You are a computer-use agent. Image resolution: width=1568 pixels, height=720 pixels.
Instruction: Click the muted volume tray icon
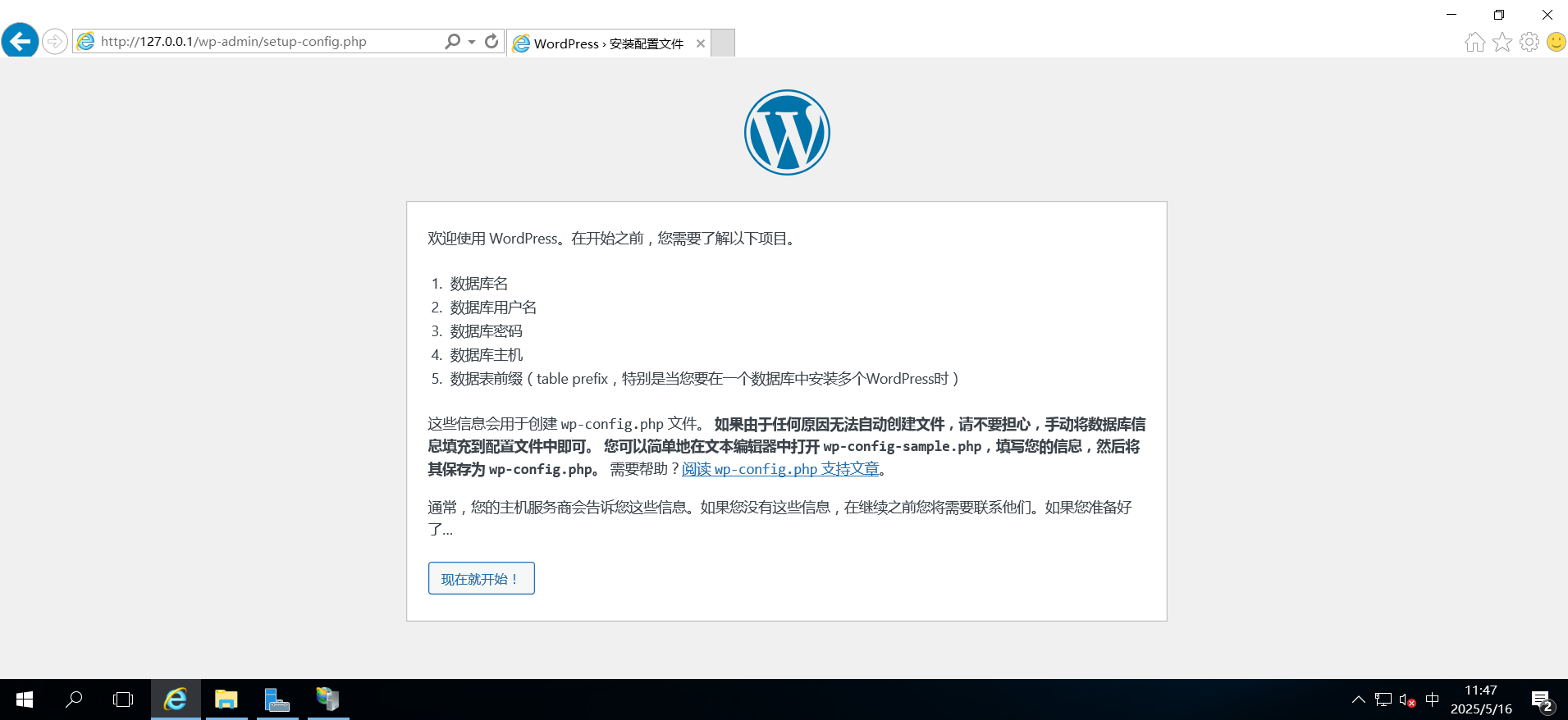click(1408, 700)
